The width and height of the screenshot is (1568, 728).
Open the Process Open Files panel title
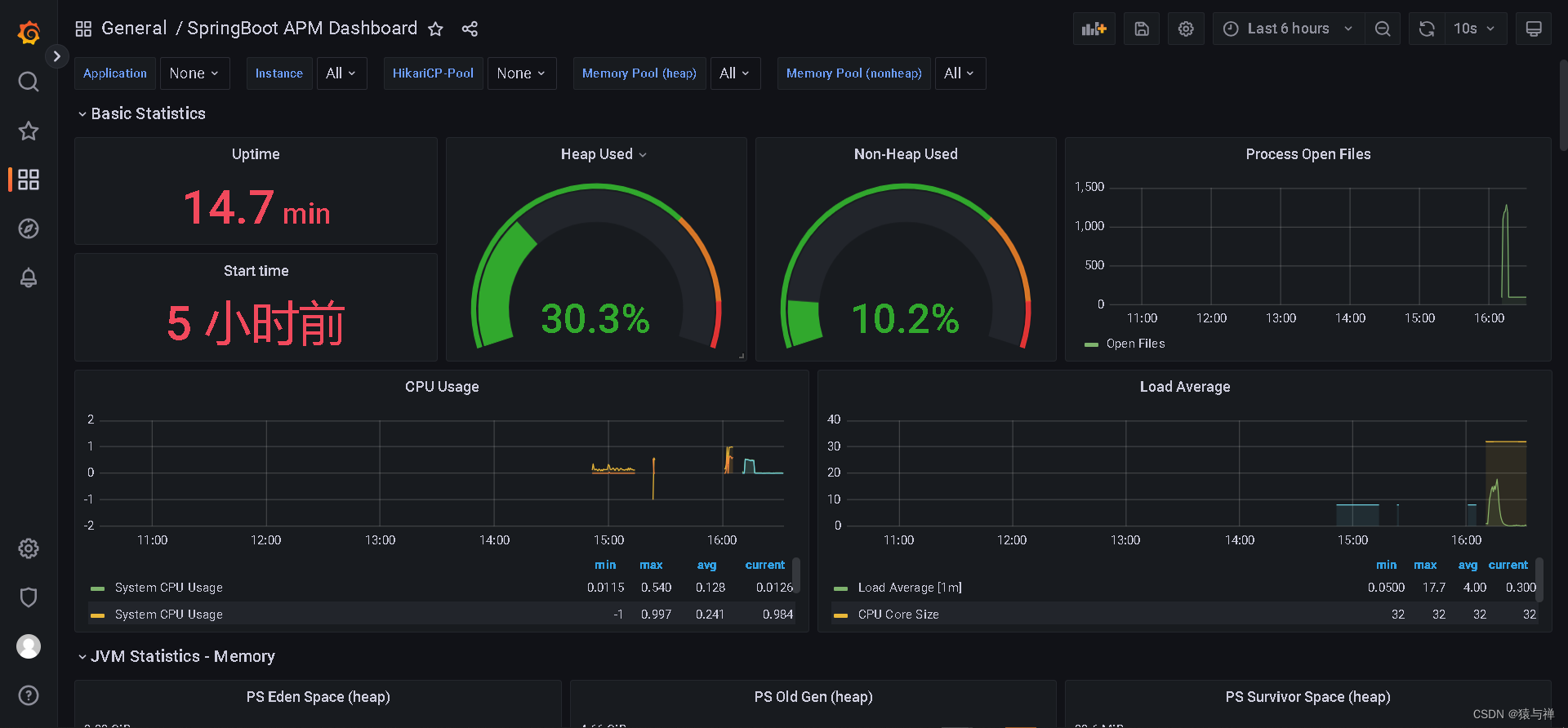pyautogui.click(x=1308, y=154)
